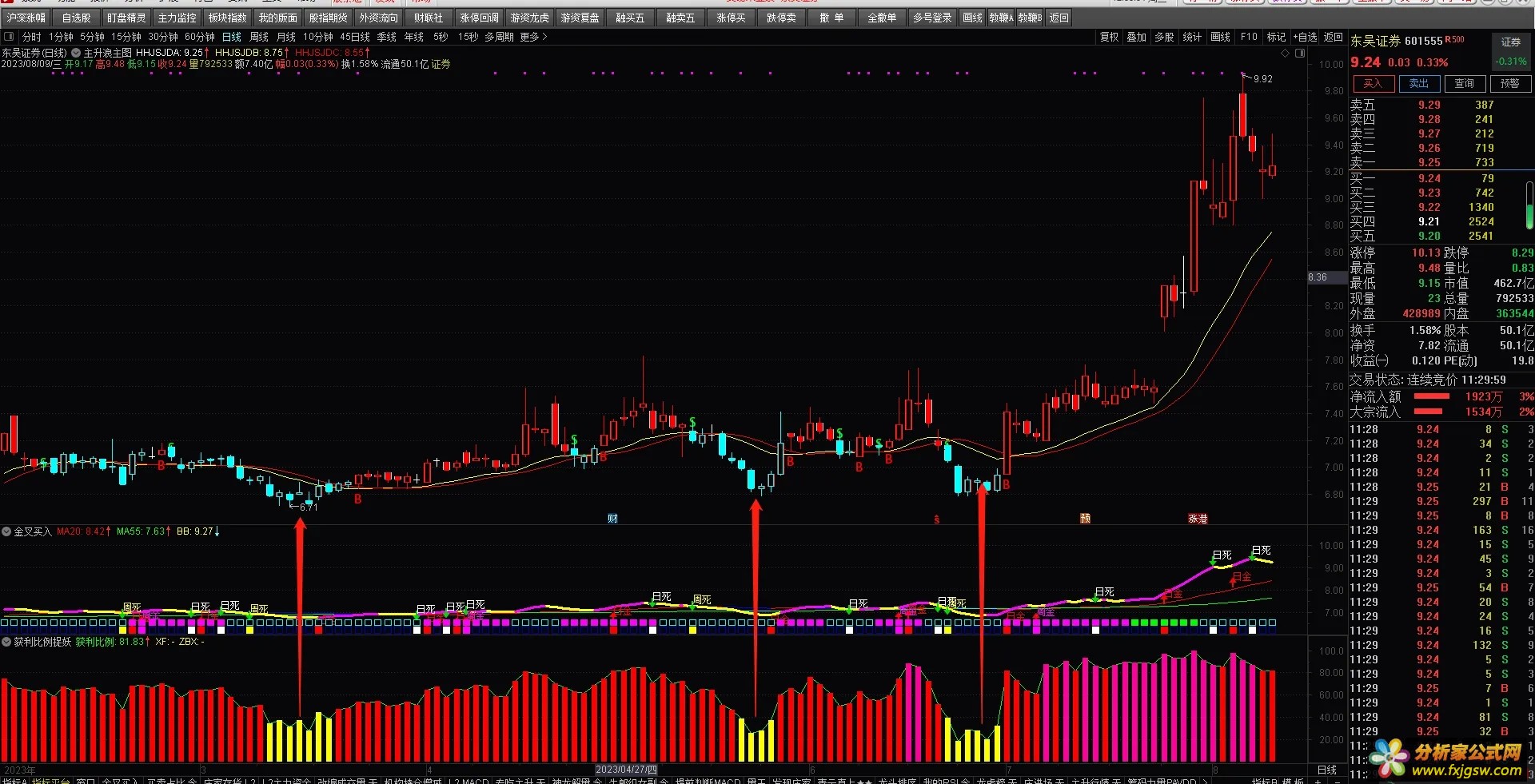Select the 周线 period
Screen dimensions: 1535x784
pos(259,37)
